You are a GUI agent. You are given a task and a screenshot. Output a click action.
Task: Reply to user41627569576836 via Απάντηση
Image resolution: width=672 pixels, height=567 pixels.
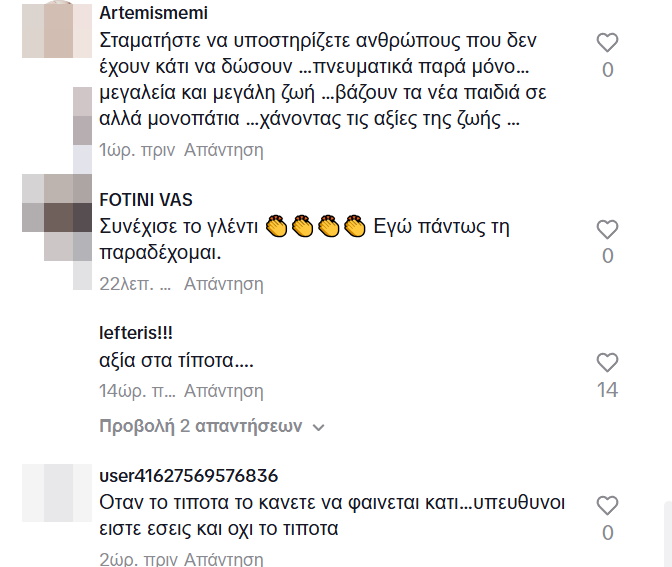(223, 559)
